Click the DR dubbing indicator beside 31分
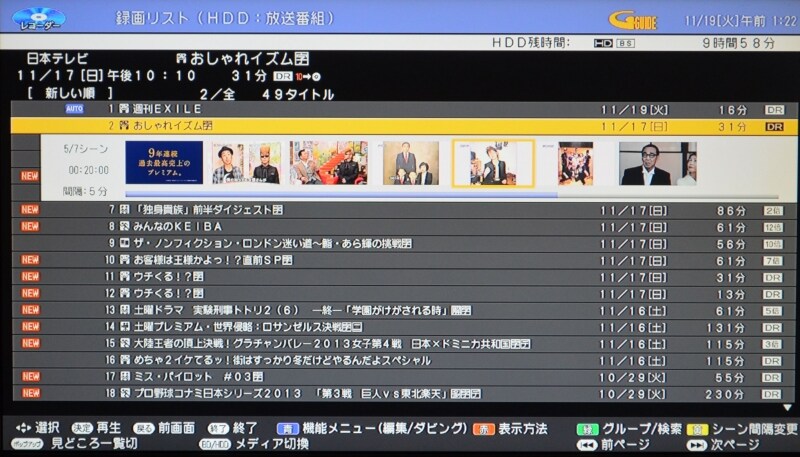This screenshot has height=457, width=800. [x=283, y=77]
